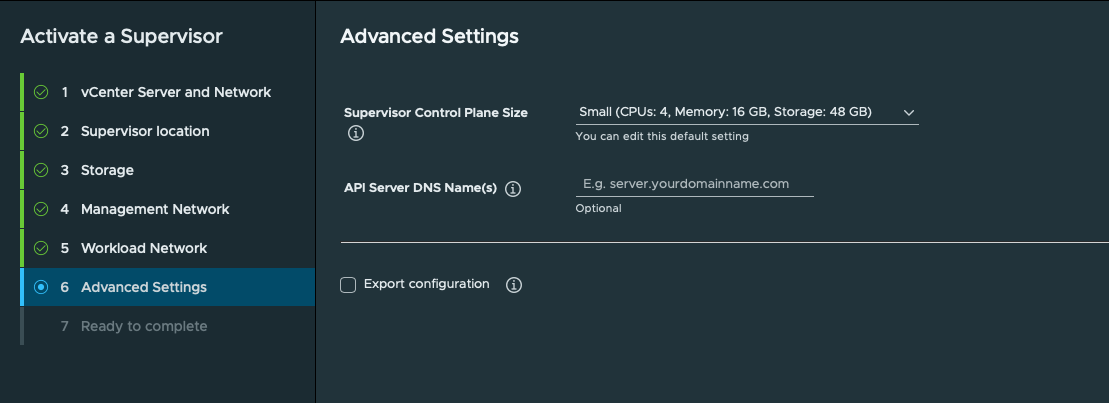Click the 'Activate a Supervisor' wizard title
Screen dimensions: 1109x403
(x=122, y=36)
